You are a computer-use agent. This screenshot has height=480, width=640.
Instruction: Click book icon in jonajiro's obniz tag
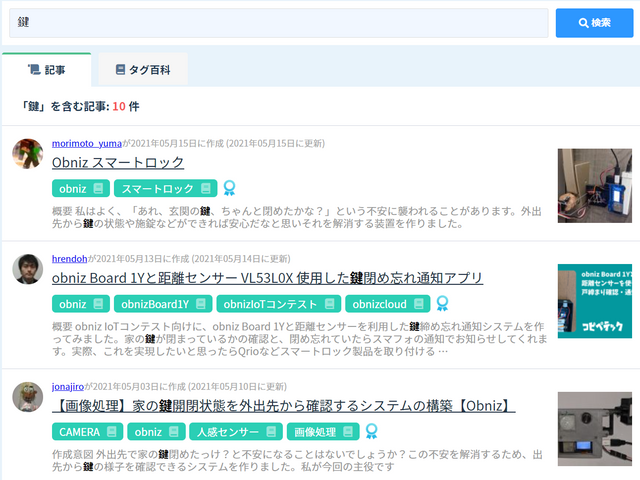pyautogui.click(x=174, y=432)
